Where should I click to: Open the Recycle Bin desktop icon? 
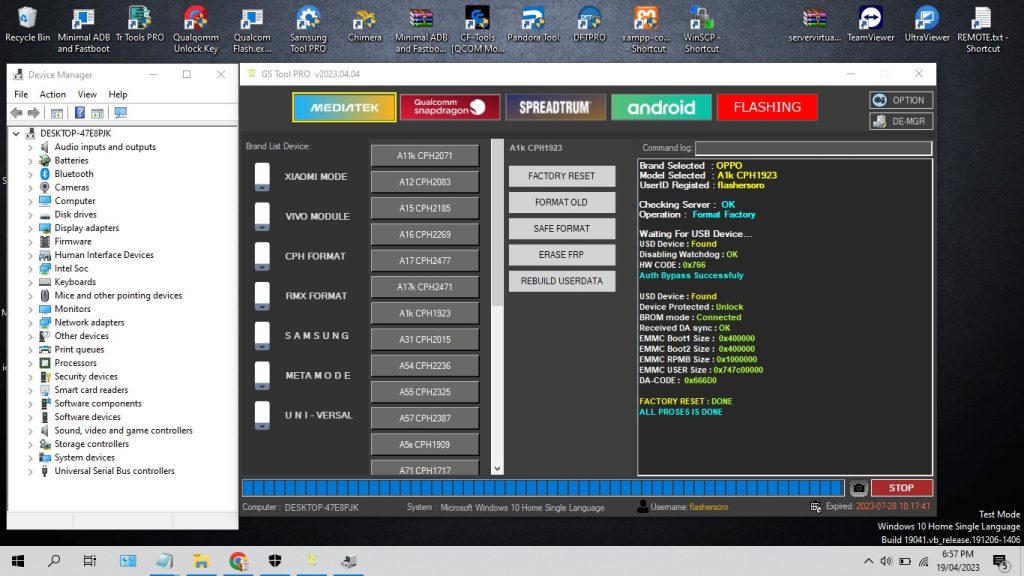tap(27, 24)
